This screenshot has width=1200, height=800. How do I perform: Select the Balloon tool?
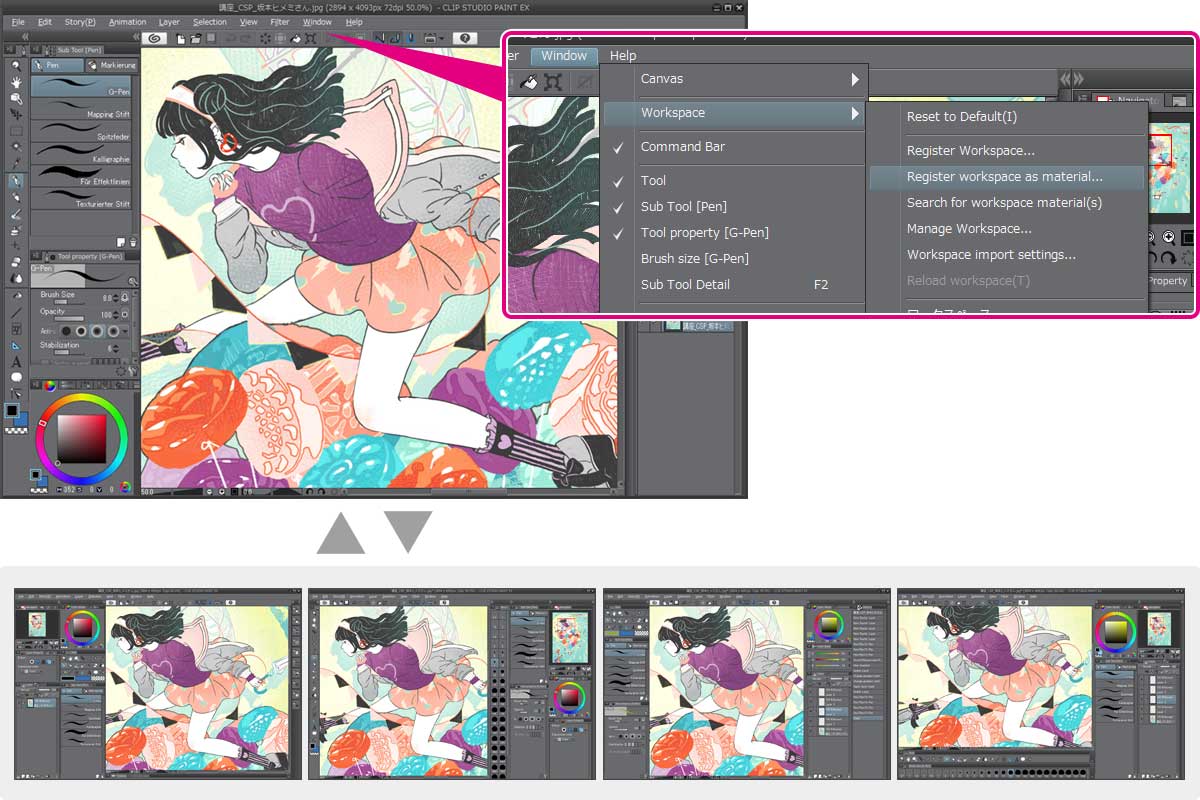tap(16, 377)
